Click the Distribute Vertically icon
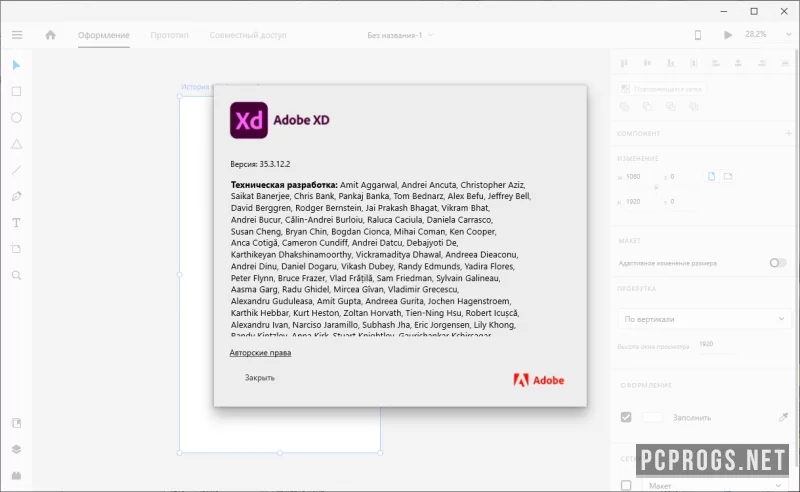This screenshot has height=492, width=800. [x=693, y=63]
